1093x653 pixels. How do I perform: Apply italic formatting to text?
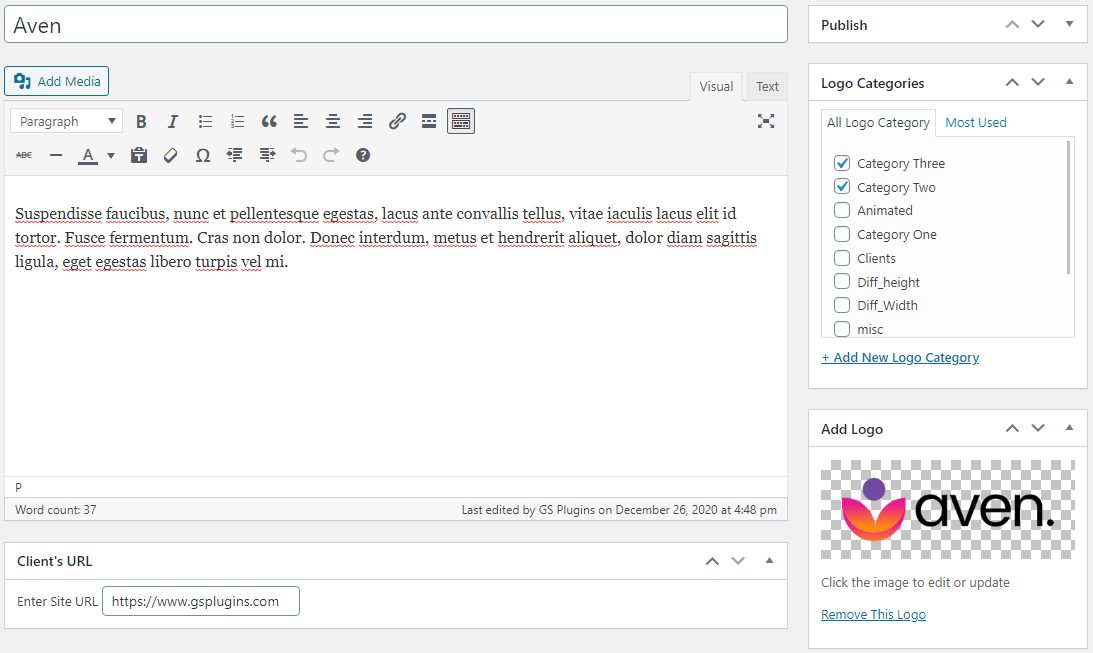coord(173,122)
